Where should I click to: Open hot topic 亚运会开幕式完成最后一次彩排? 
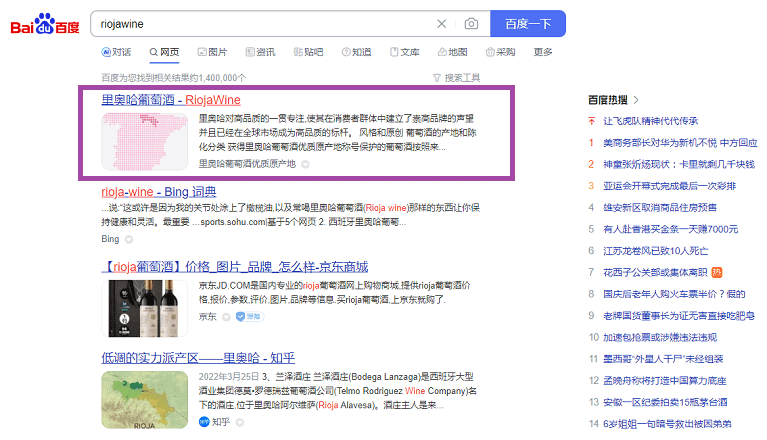point(669,186)
